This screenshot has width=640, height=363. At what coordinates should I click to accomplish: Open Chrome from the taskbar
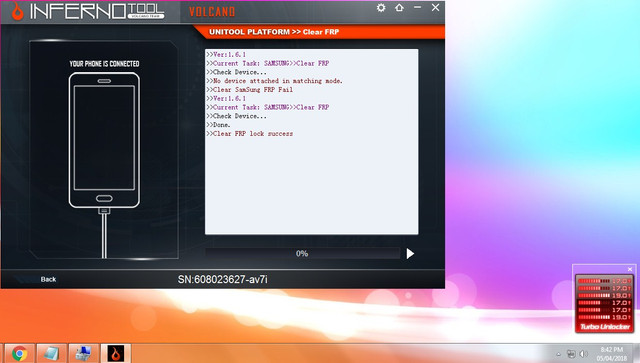(19, 353)
